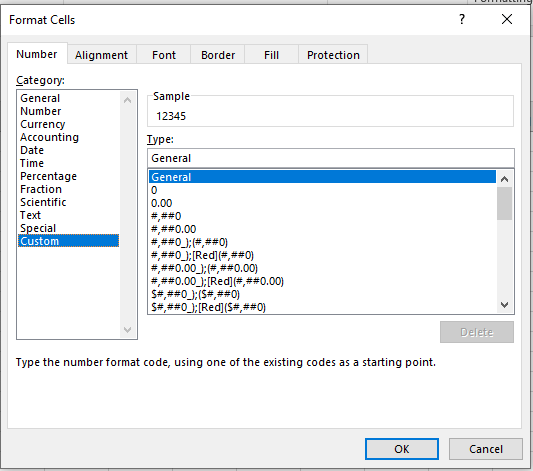
Task: Select highlighted General in the Type list
Action: pyautogui.click(x=322, y=177)
